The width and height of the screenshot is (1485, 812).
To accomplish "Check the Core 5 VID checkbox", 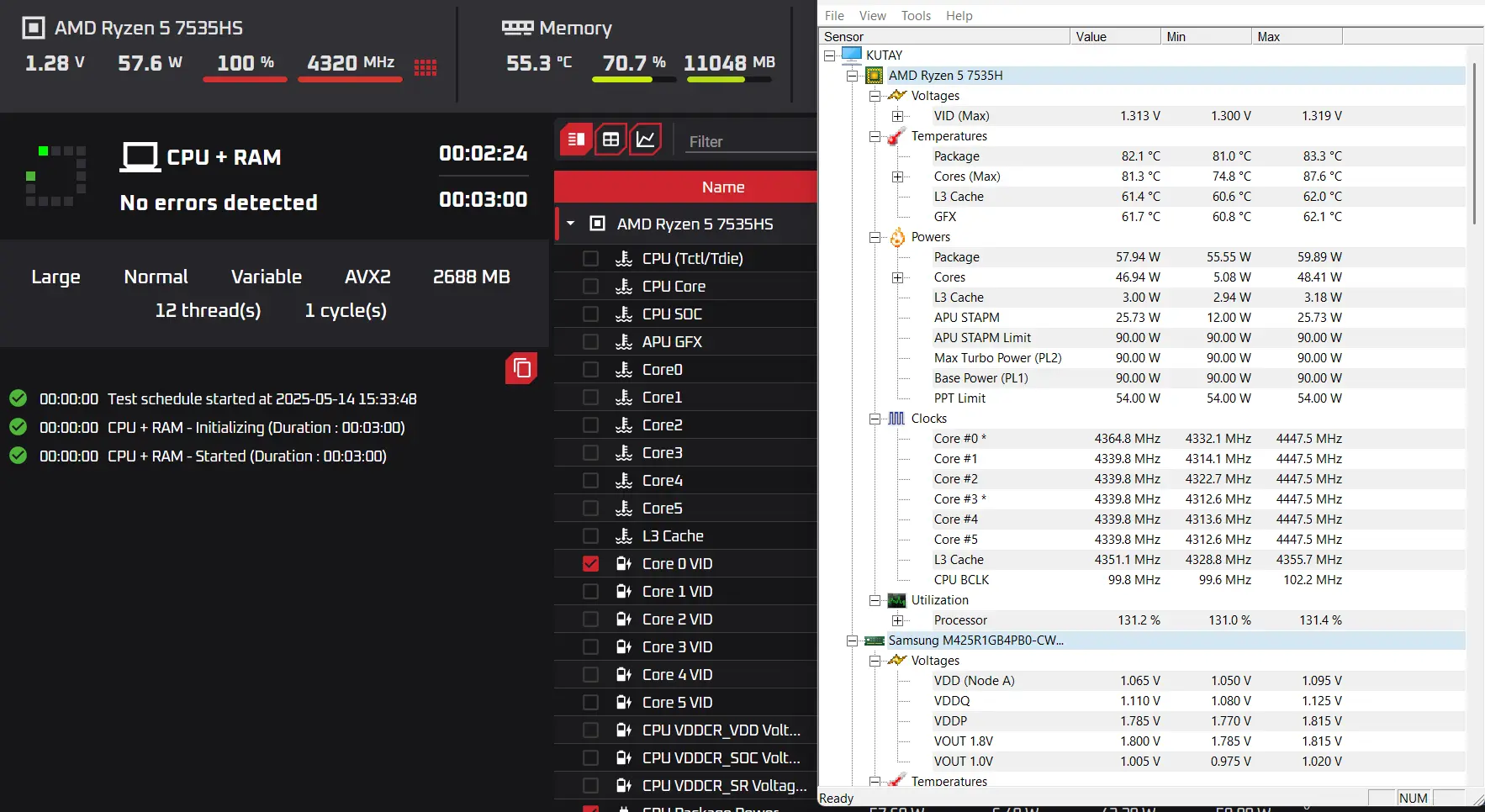I will coord(591,703).
